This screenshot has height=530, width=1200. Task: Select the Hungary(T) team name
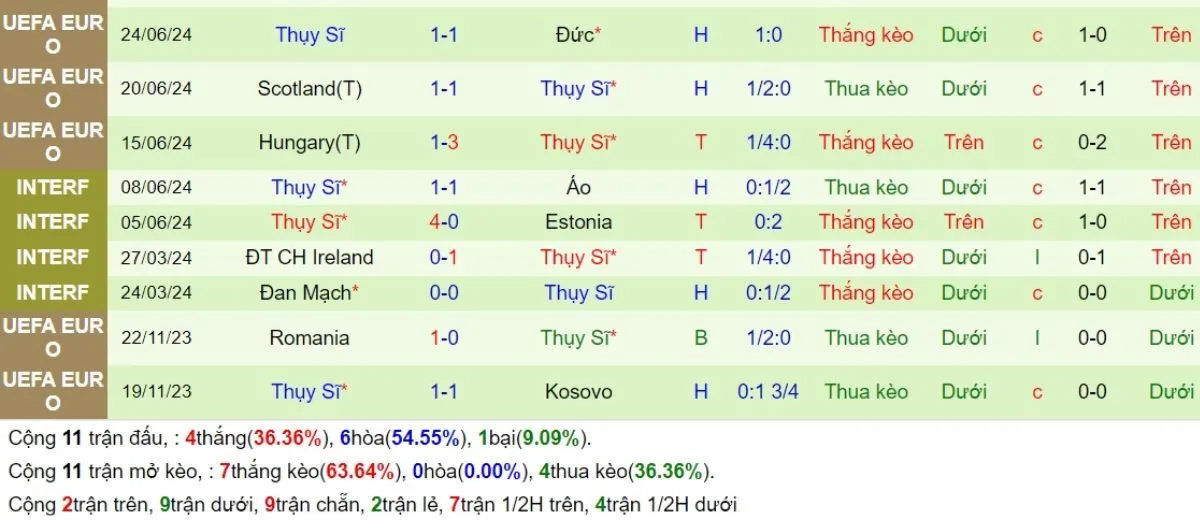pos(309,143)
